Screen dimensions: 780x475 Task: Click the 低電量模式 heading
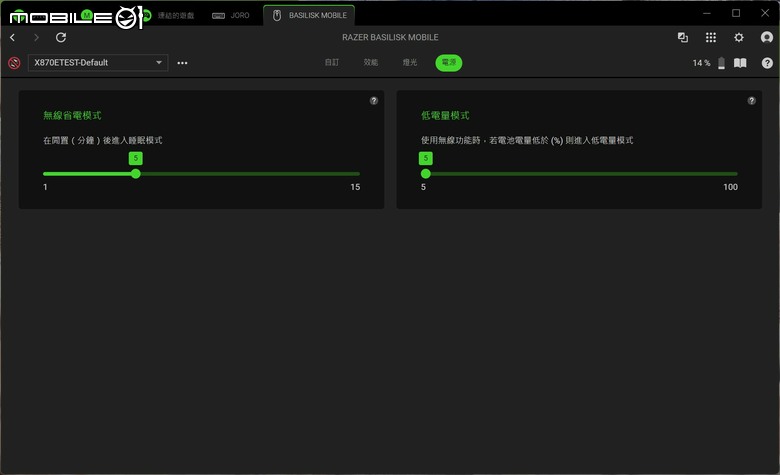pos(445,115)
